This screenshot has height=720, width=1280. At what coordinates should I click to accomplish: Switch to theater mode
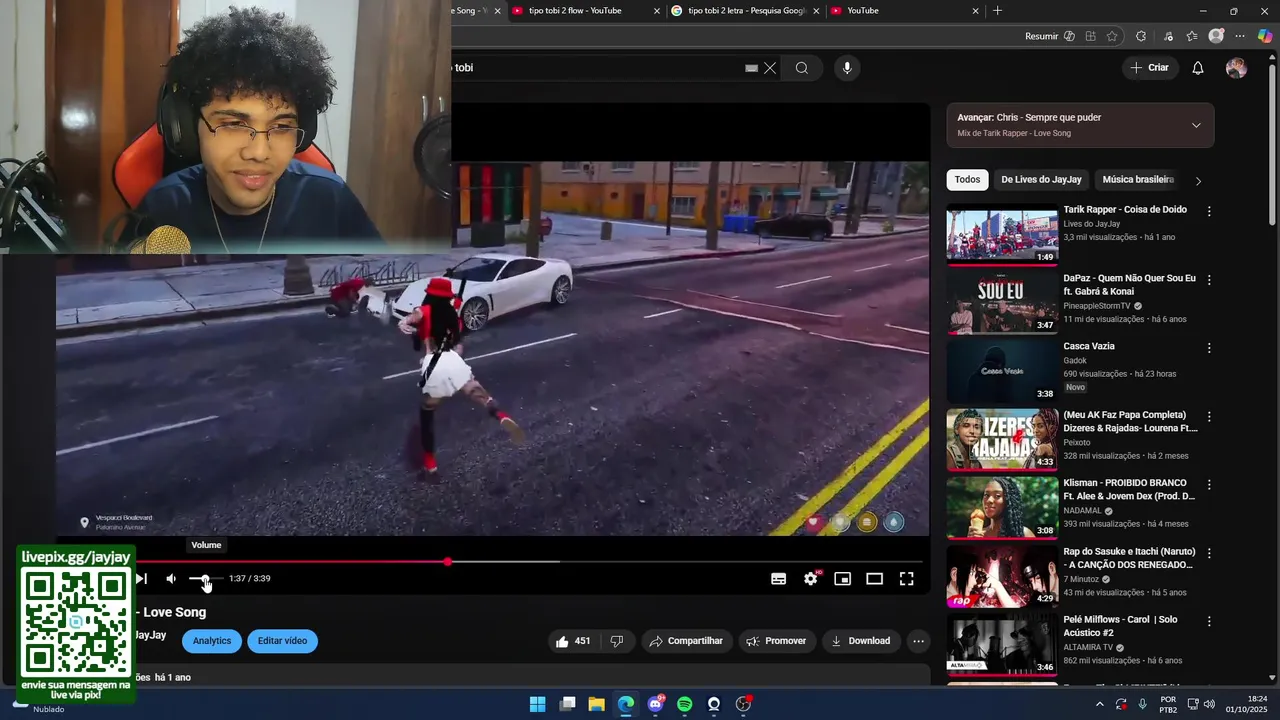(874, 578)
